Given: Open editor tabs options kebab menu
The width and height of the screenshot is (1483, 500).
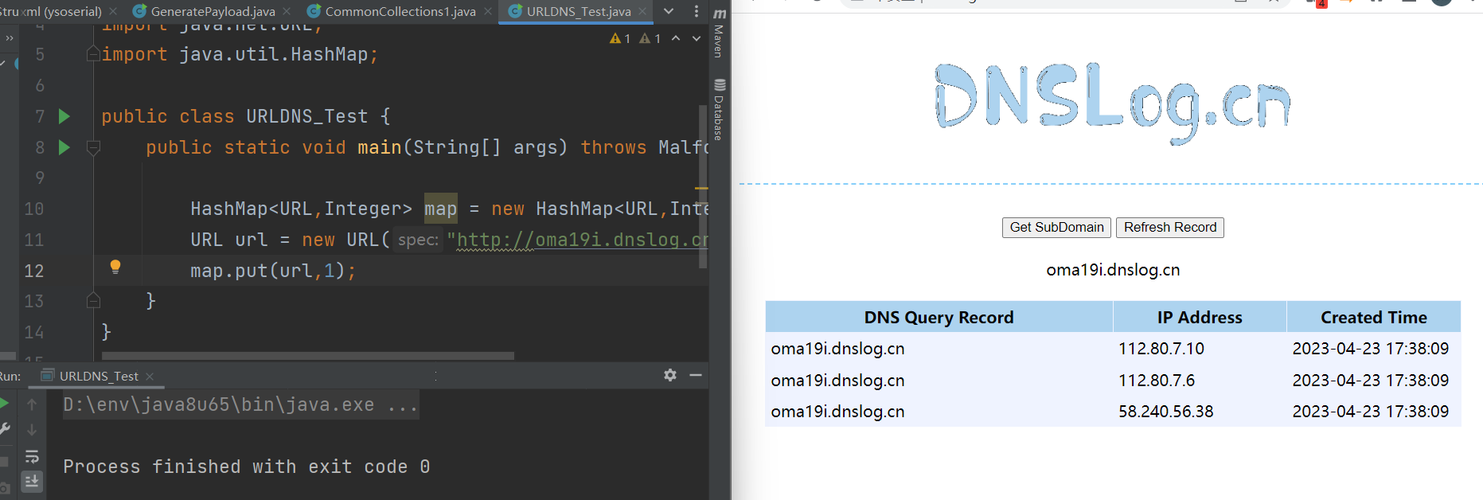Looking at the screenshot, I should (x=695, y=12).
